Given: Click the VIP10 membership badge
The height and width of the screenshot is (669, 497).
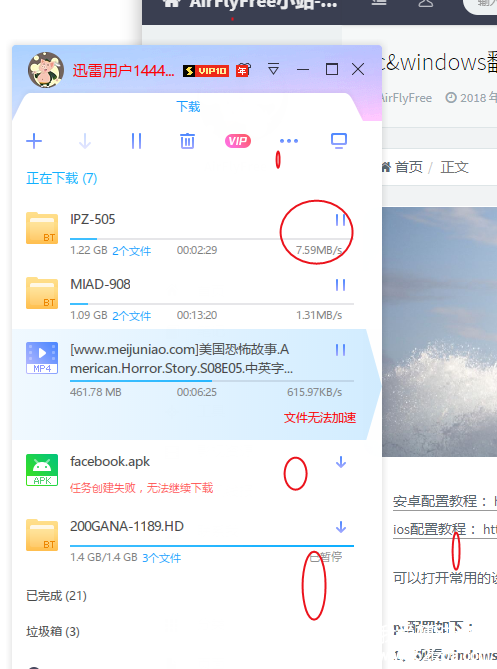Looking at the screenshot, I should pos(206,71).
